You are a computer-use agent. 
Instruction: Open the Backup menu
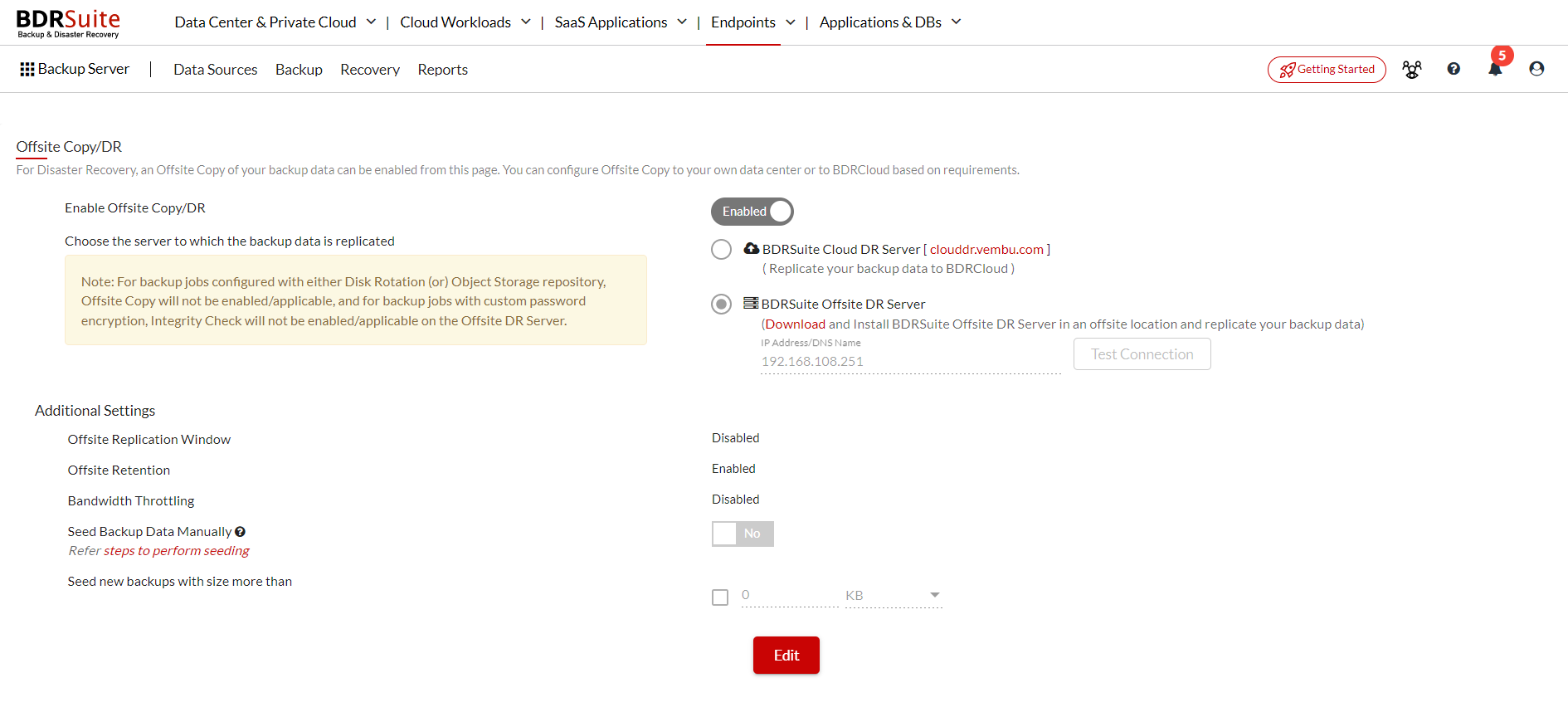click(299, 70)
